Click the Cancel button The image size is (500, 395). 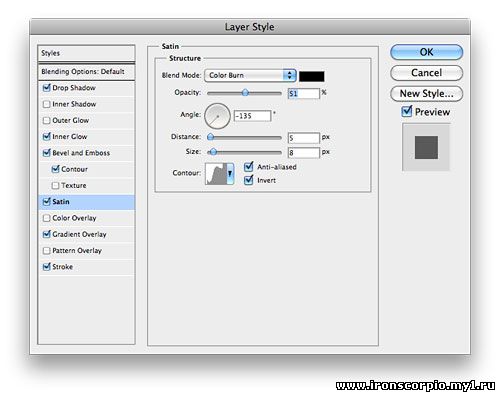click(426, 73)
